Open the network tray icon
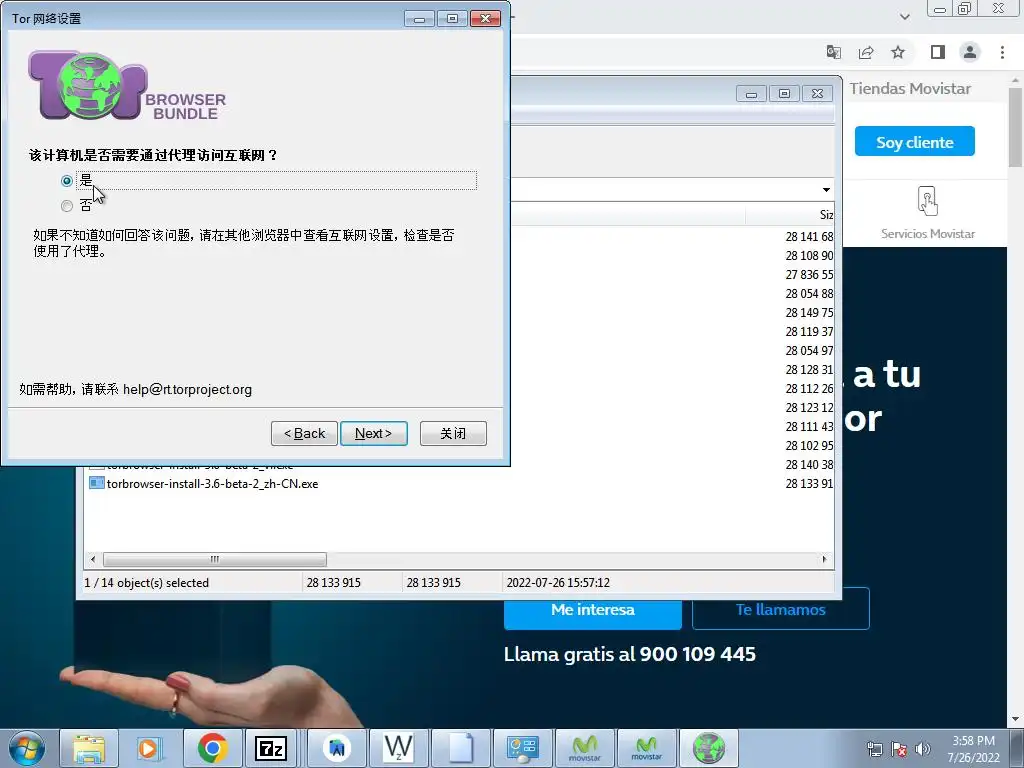 click(874, 749)
